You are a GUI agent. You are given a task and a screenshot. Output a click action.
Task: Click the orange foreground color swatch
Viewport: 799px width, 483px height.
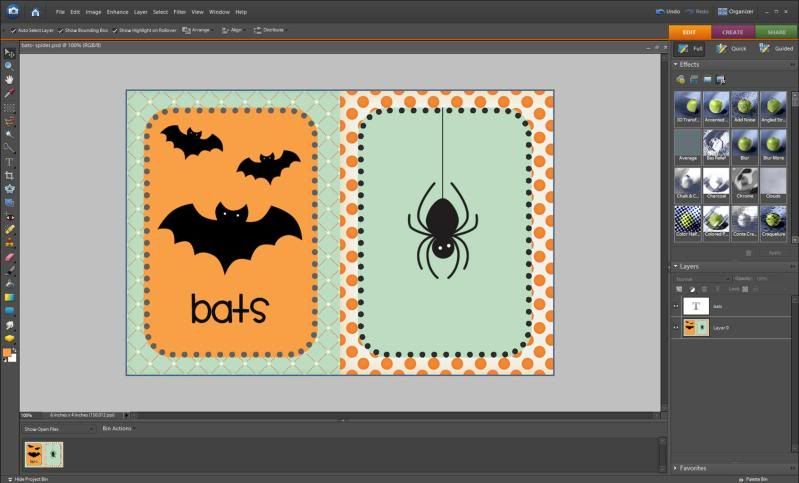coord(7,352)
